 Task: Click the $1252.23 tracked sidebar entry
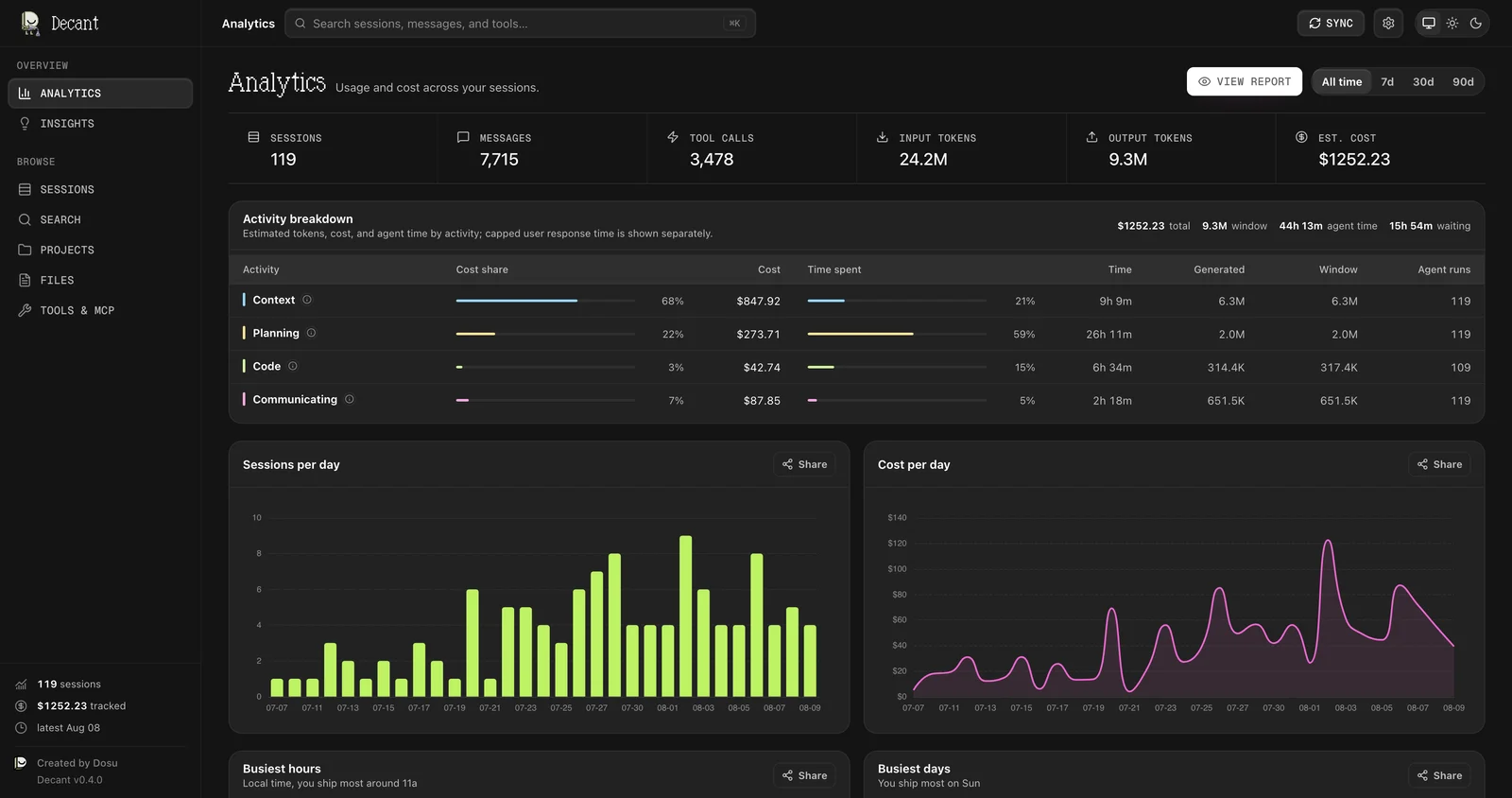[81, 706]
